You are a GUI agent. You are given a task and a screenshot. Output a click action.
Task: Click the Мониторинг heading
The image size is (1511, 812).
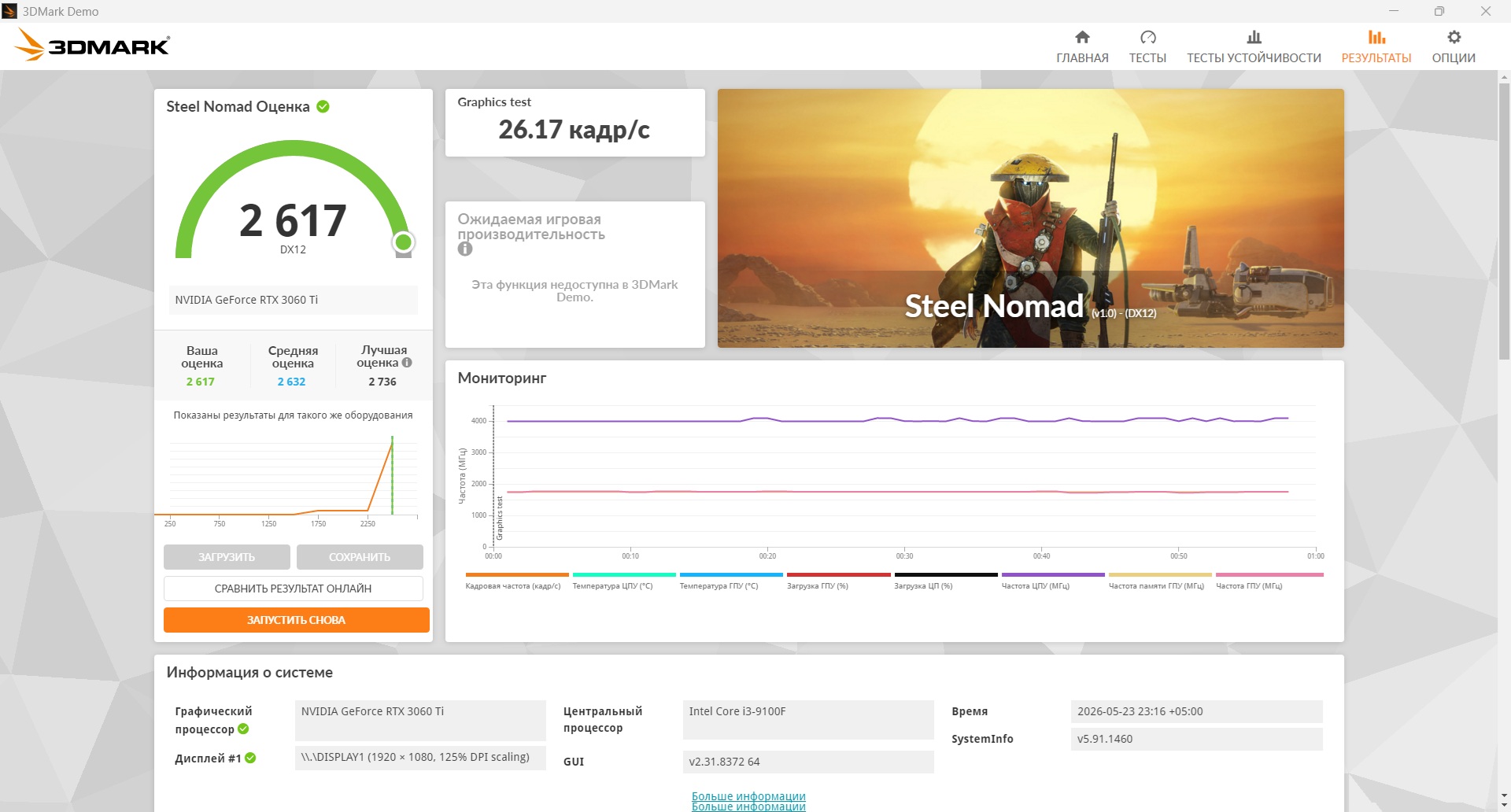coord(502,378)
